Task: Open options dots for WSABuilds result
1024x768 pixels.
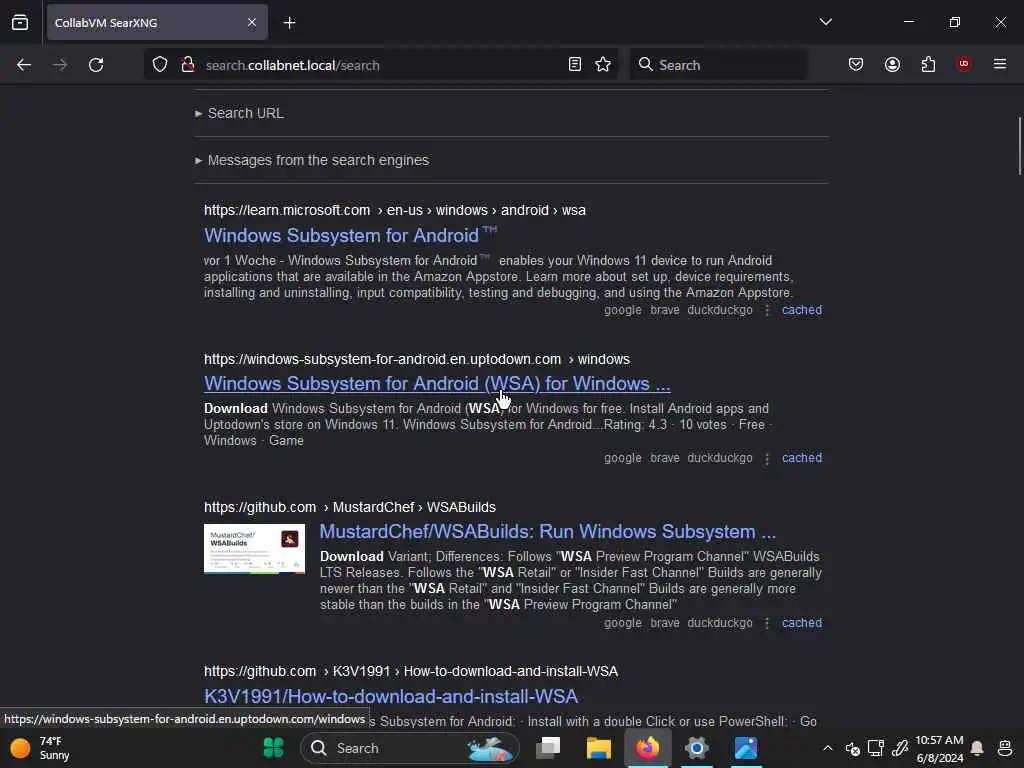Action: pyautogui.click(x=767, y=624)
